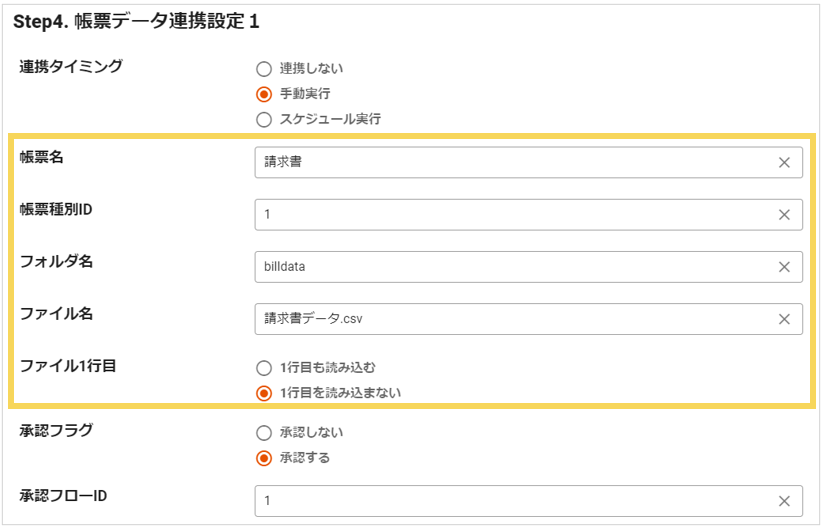This screenshot has height=529, width=824.
Task: Select 1行目を読み込まない radio option
Action: coord(264,393)
